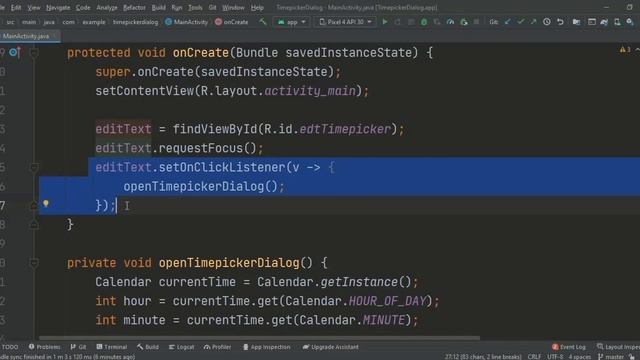Open the Device Manager phone icon
Screen dimensions: 640x360
point(617,22)
